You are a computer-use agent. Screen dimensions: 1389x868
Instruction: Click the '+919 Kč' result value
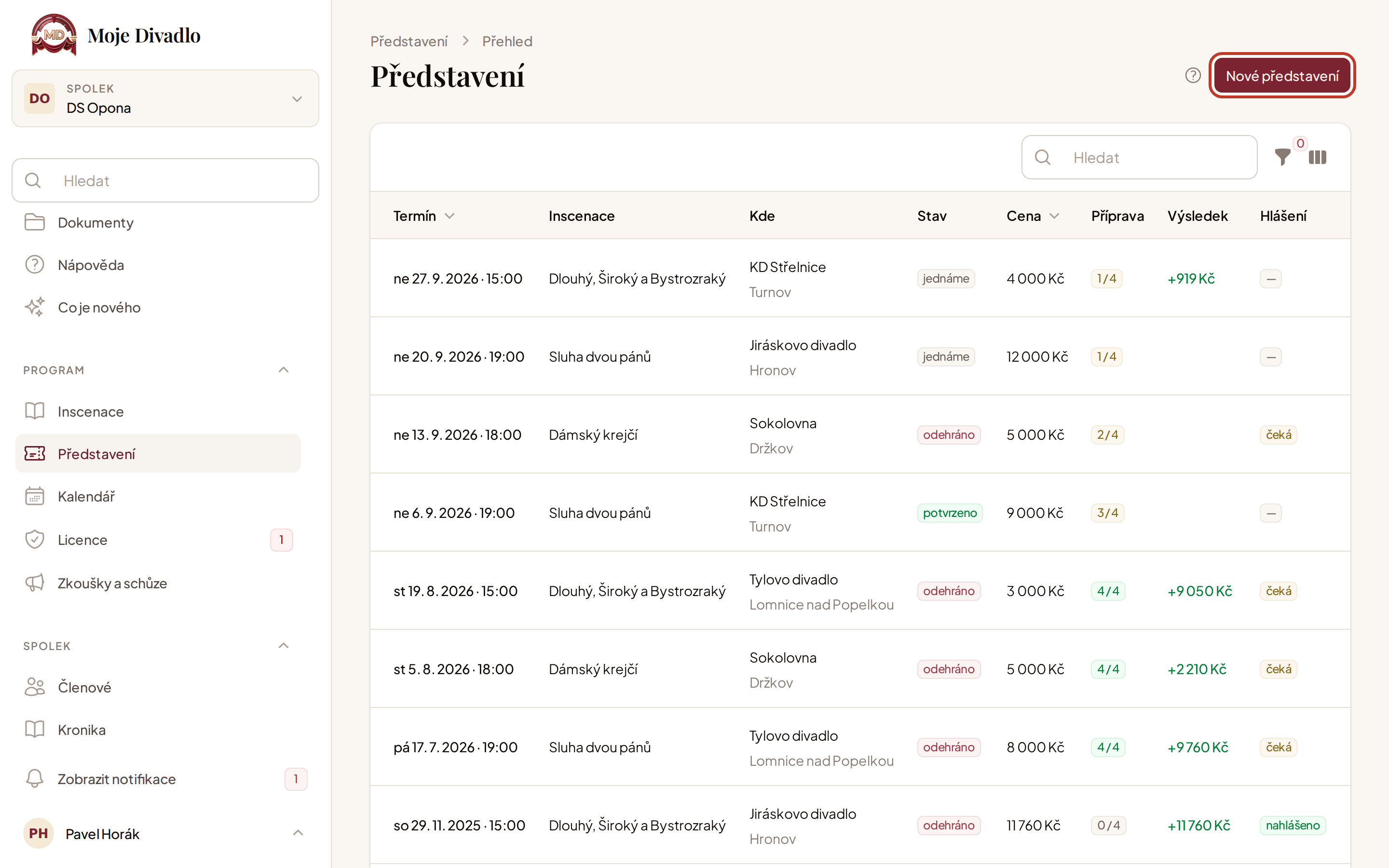click(1191, 278)
